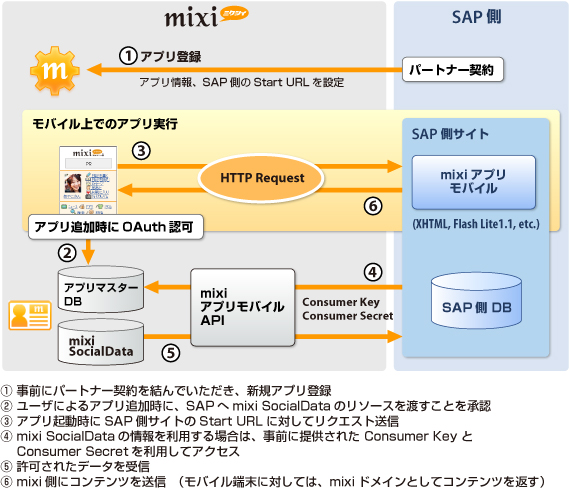Click legend line "事前にパートナー契約を結んでいただき"
The height and width of the screenshot is (488, 570).
coord(166,391)
